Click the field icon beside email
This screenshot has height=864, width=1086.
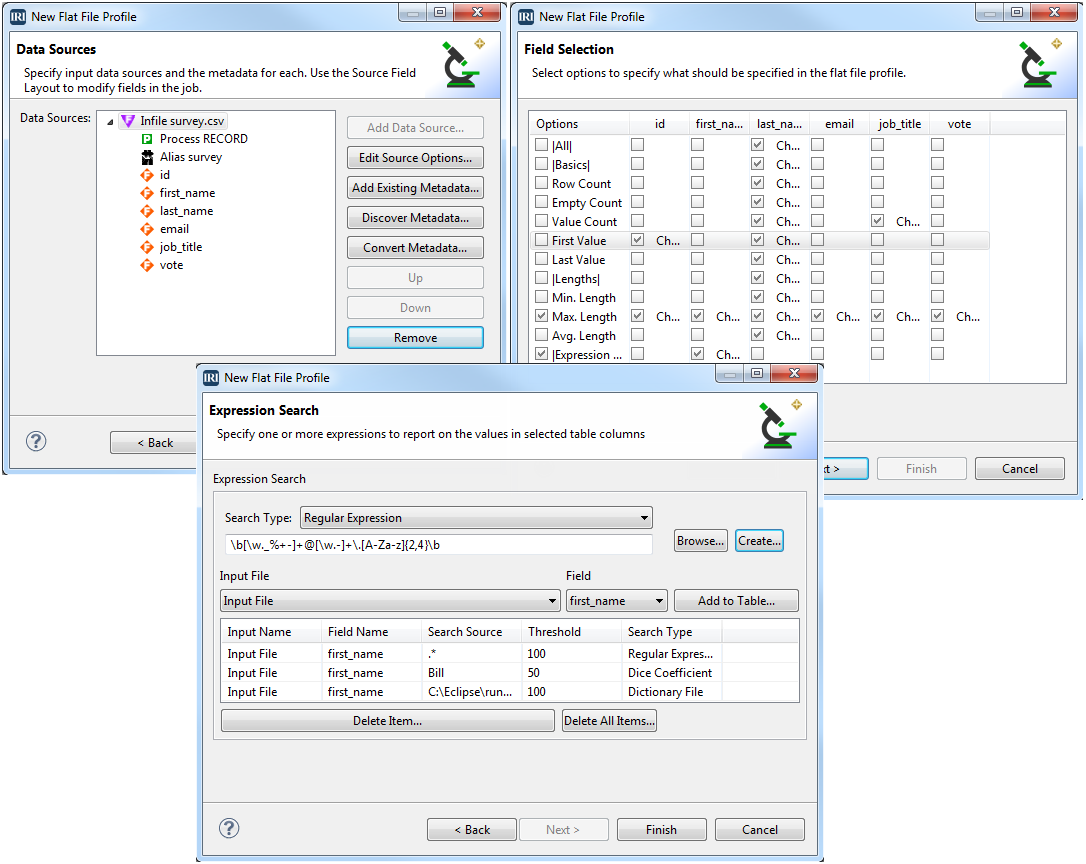point(147,229)
